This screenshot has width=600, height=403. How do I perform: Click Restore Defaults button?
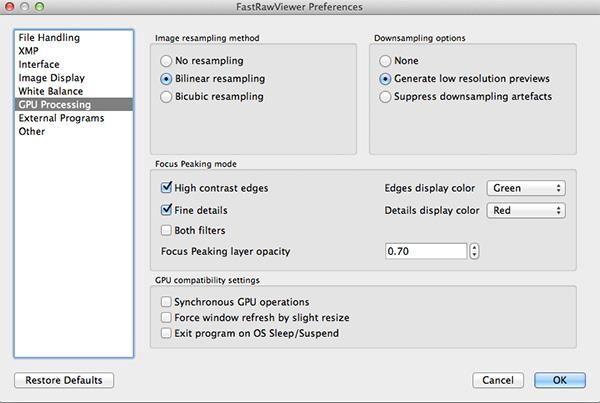pos(64,380)
